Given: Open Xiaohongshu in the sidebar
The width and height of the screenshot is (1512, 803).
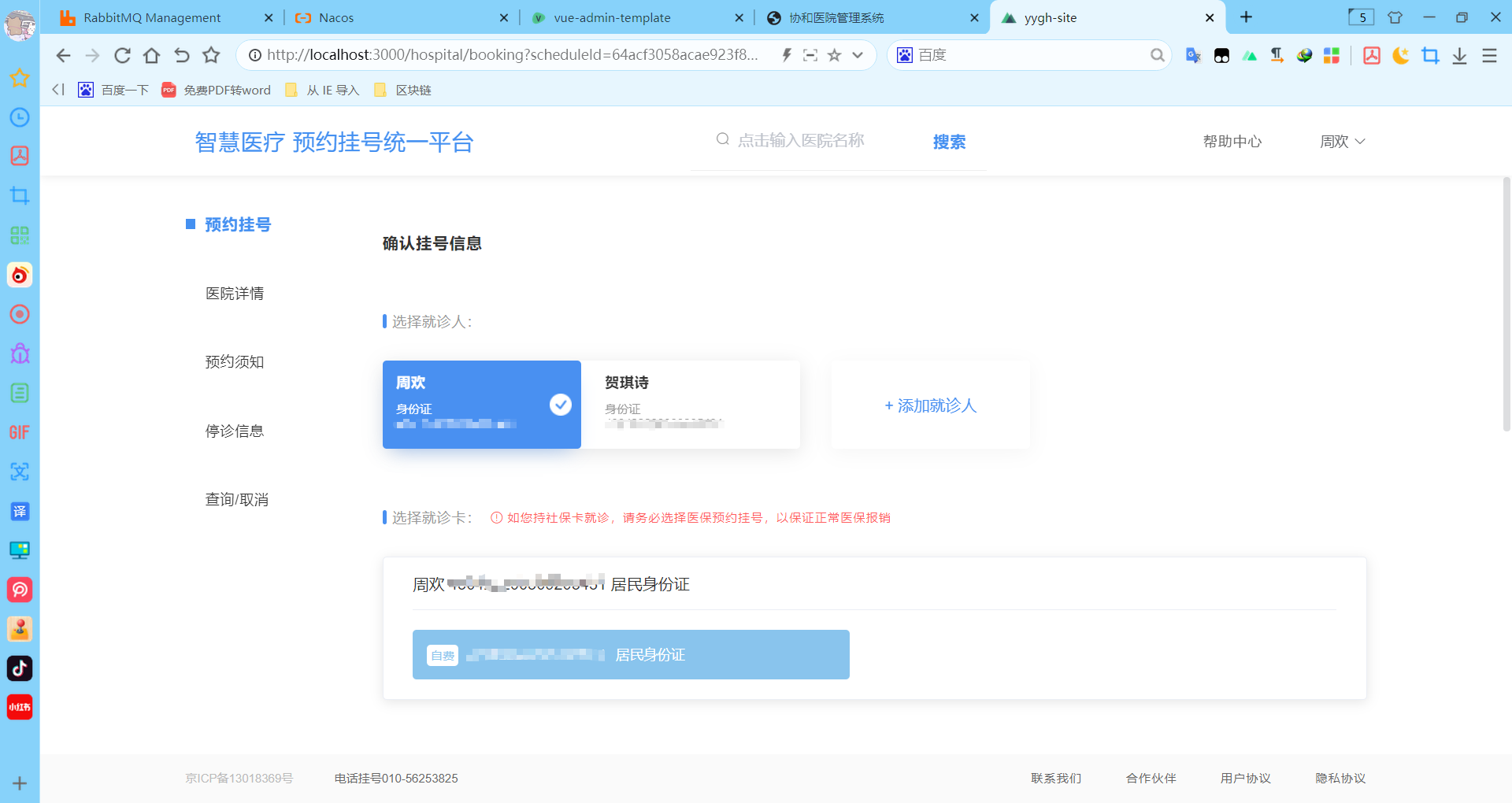Looking at the screenshot, I should coord(20,706).
